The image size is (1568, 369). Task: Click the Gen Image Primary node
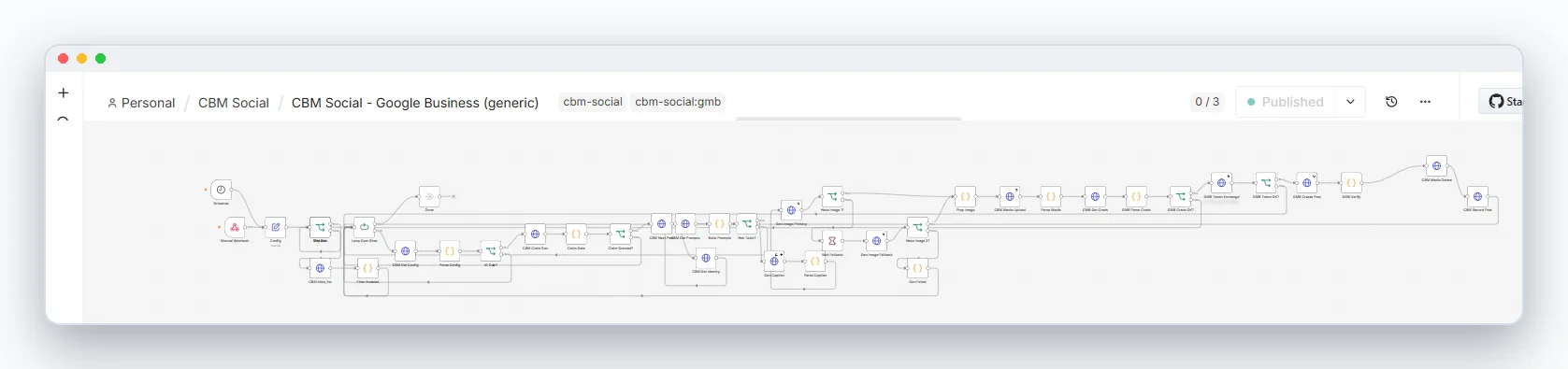pos(791,210)
